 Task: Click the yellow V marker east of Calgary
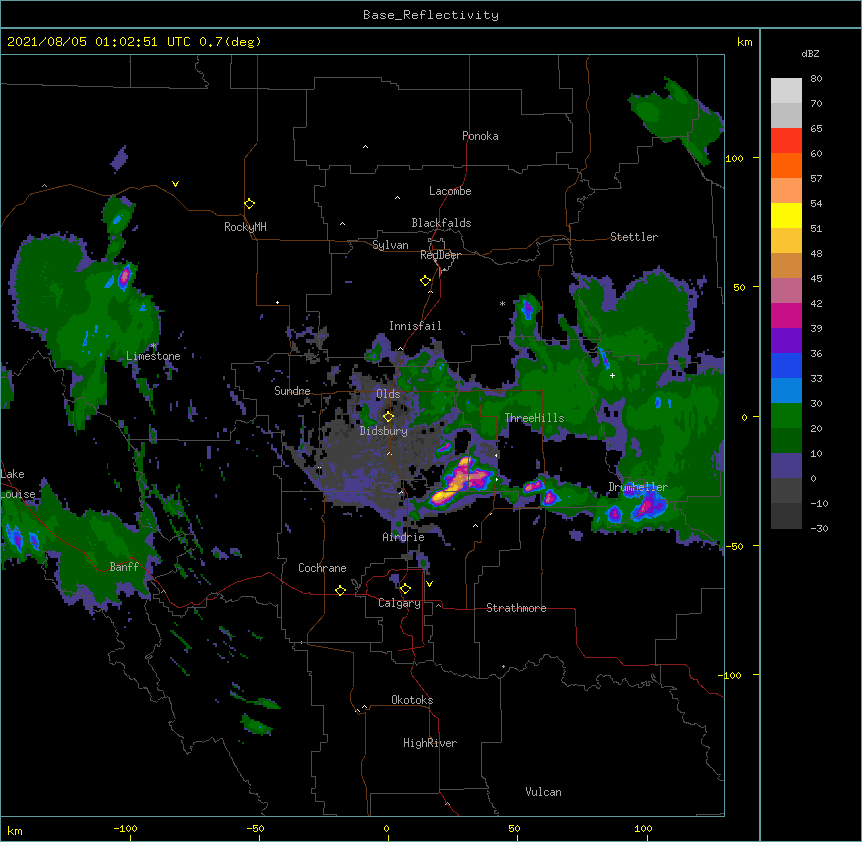coord(429,584)
